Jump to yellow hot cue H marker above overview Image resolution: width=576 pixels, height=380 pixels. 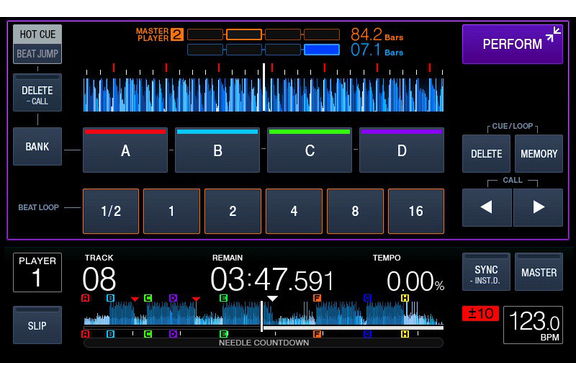coord(405,298)
